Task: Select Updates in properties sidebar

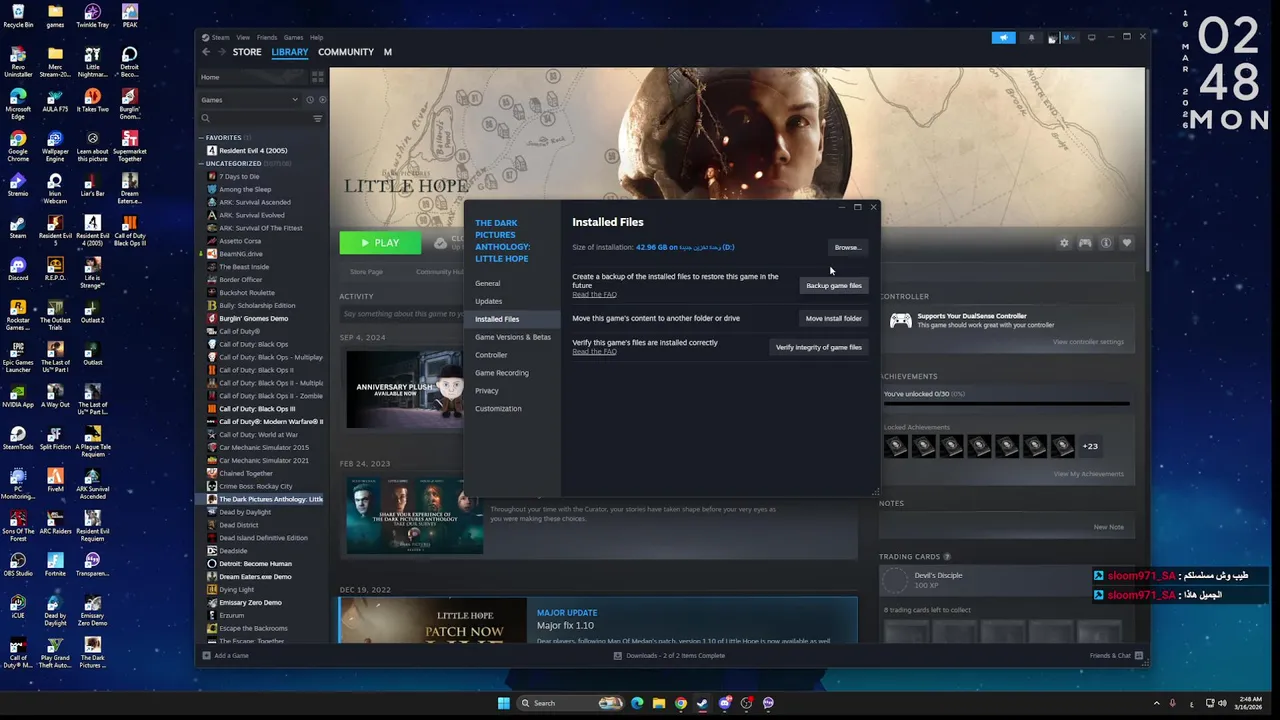Action: (488, 301)
